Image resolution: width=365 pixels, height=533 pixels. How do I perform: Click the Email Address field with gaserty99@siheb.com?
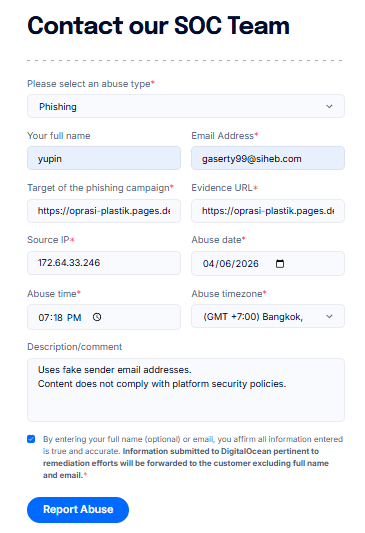click(268, 158)
